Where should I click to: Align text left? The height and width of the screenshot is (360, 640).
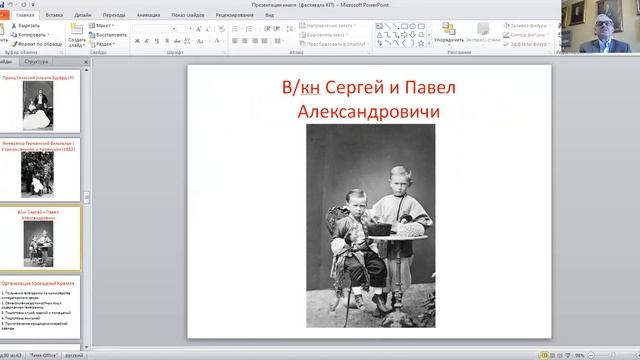[x=235, y=41]
